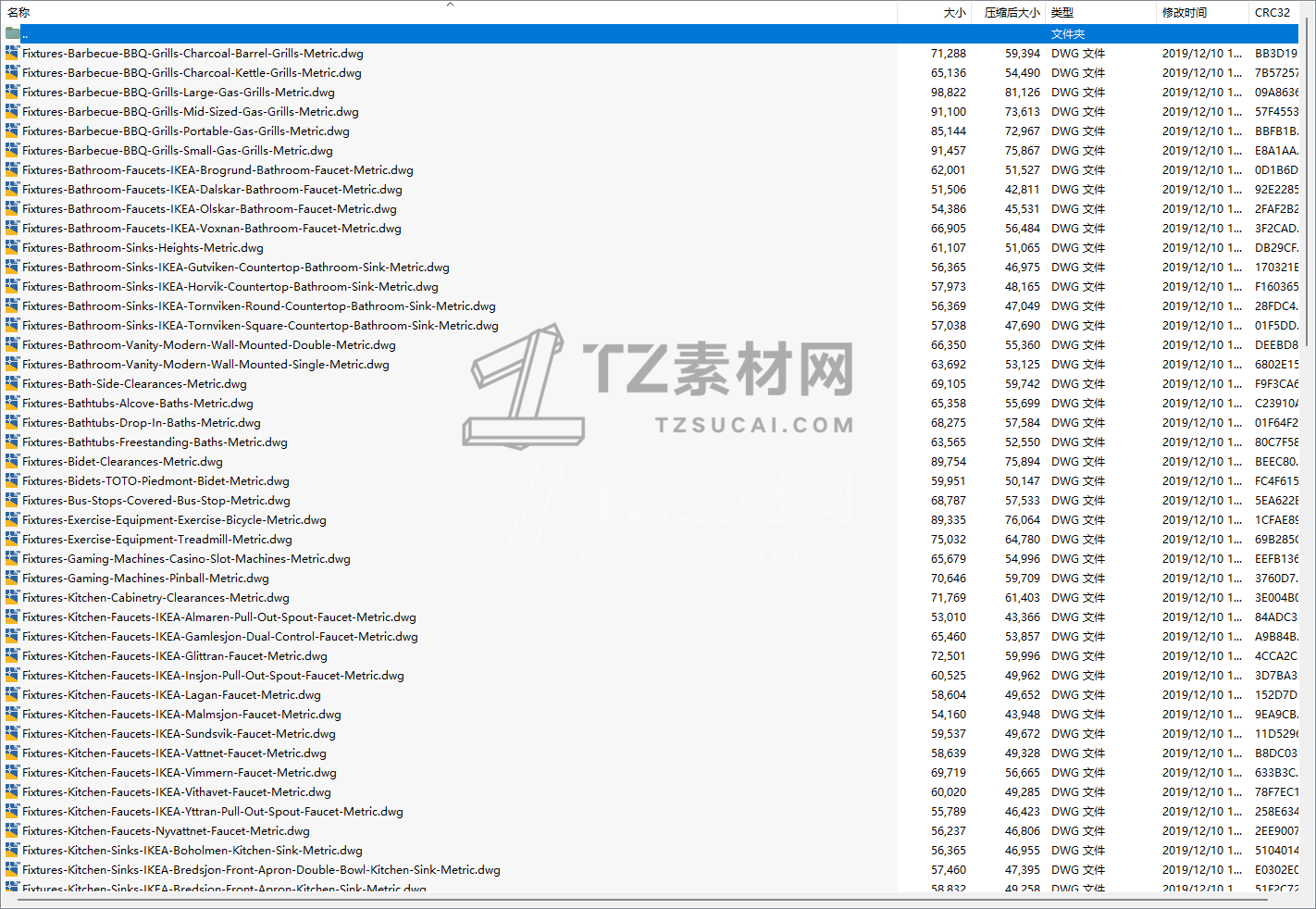Viewport: 1316px width, 909px height.
Task: Click the file icon beside Nyvattnet-Faucet-Metric.dwg
Action: [12, 830]
